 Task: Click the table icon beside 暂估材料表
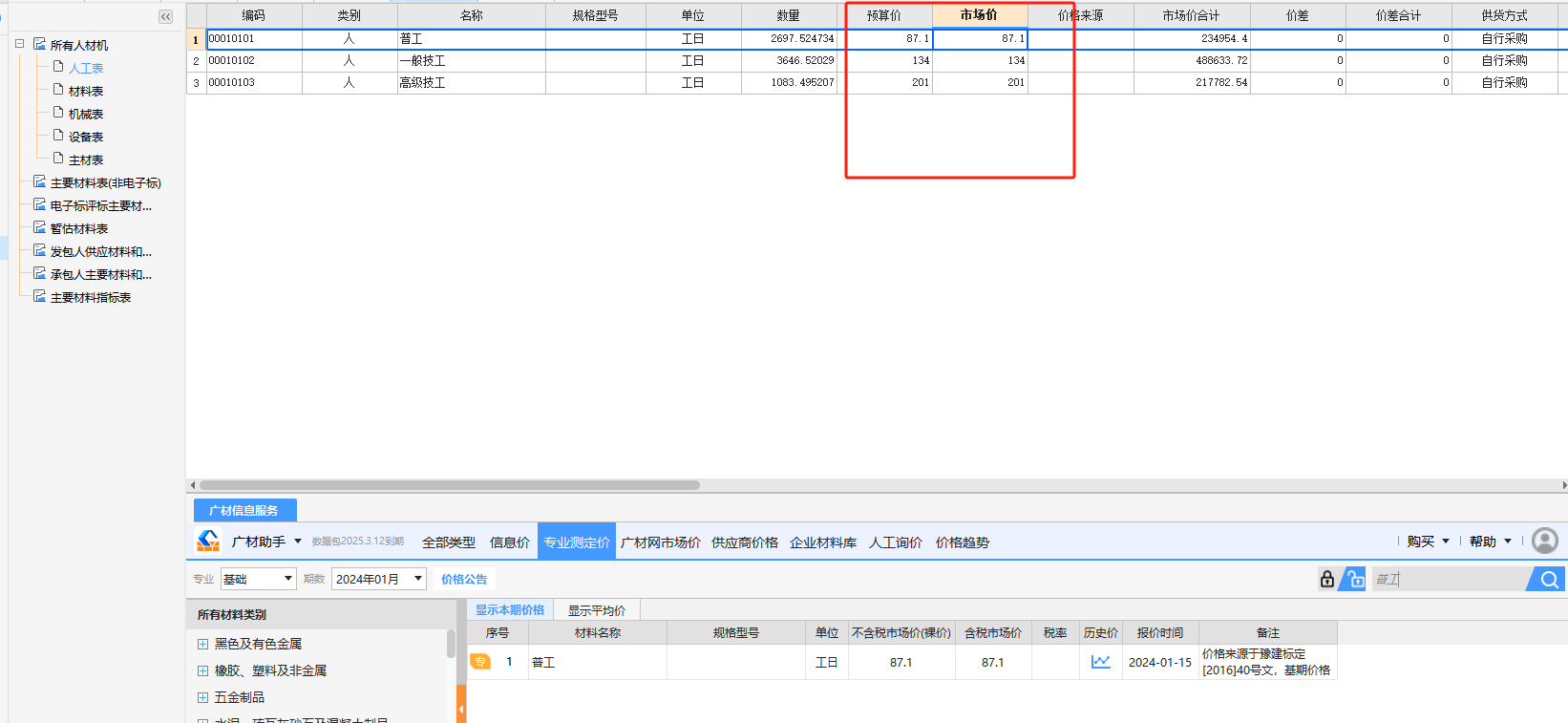(39, 227)
